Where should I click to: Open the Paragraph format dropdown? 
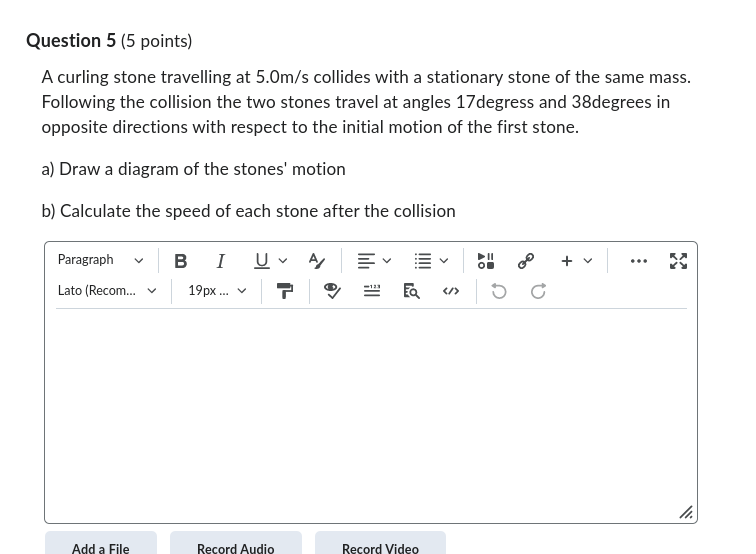(101, 260)
